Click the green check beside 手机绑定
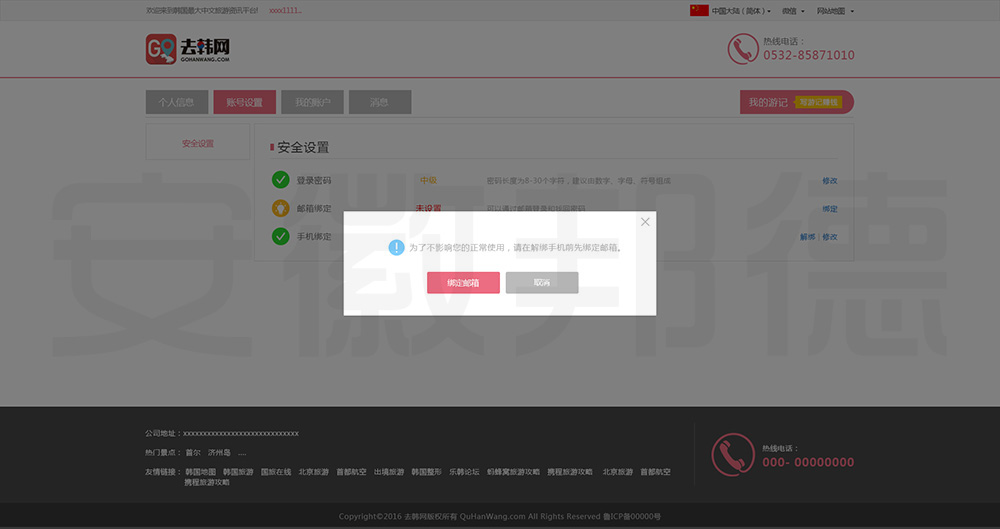Screen dimensions: 1000x529 (280, 236)
